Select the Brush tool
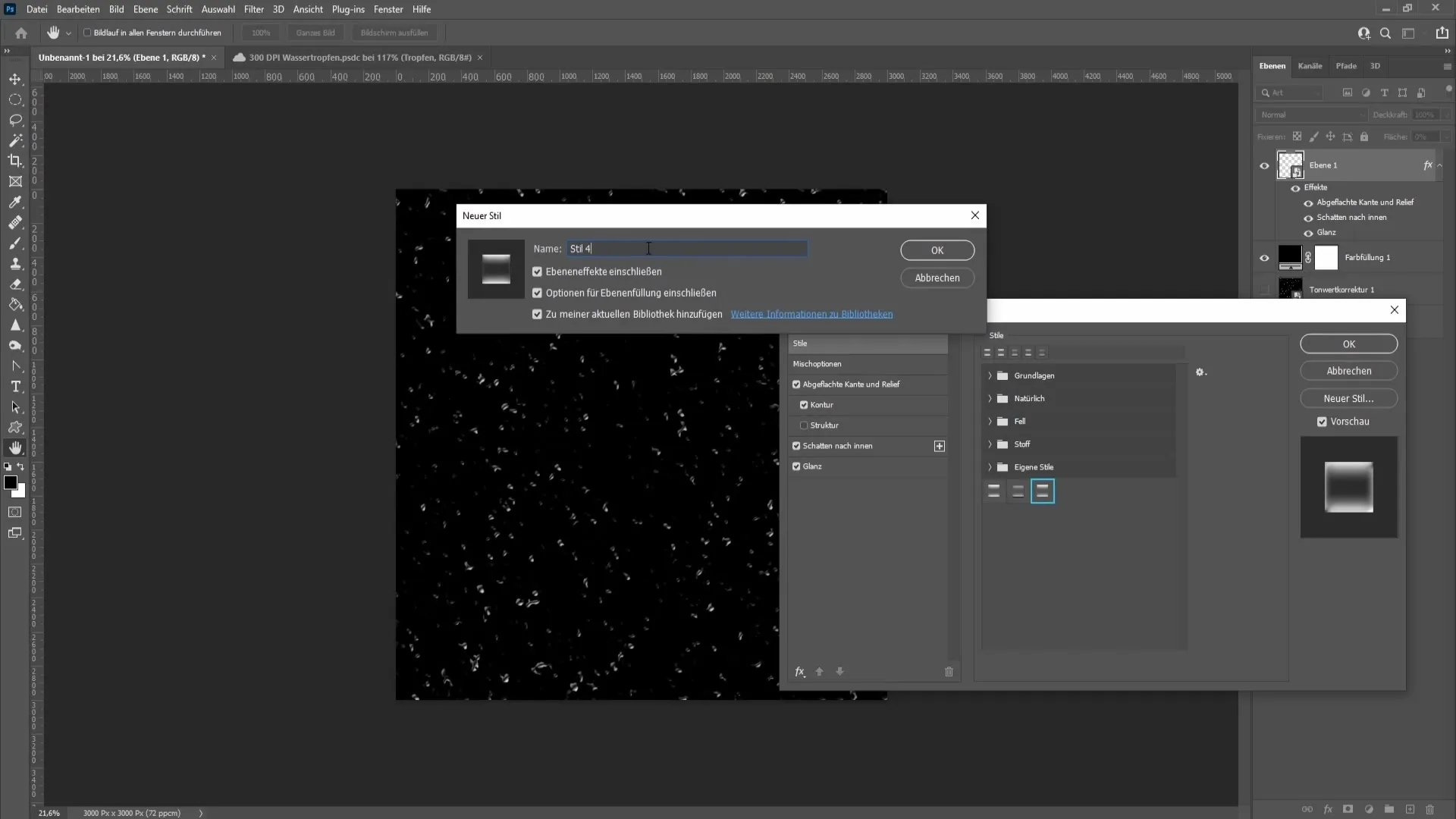Viewport: 1456px width, 819px height. [15, 243]
